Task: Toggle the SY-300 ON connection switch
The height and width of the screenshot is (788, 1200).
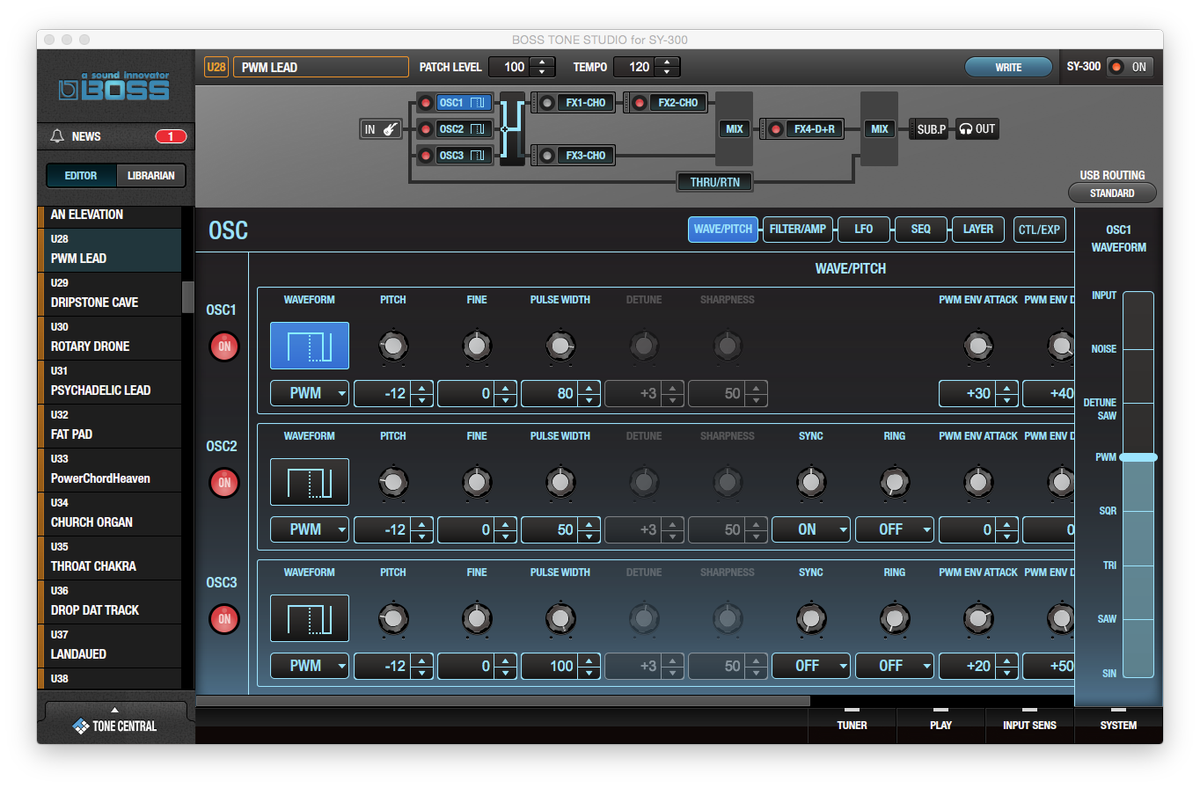Action: [x=1129, y=67]
